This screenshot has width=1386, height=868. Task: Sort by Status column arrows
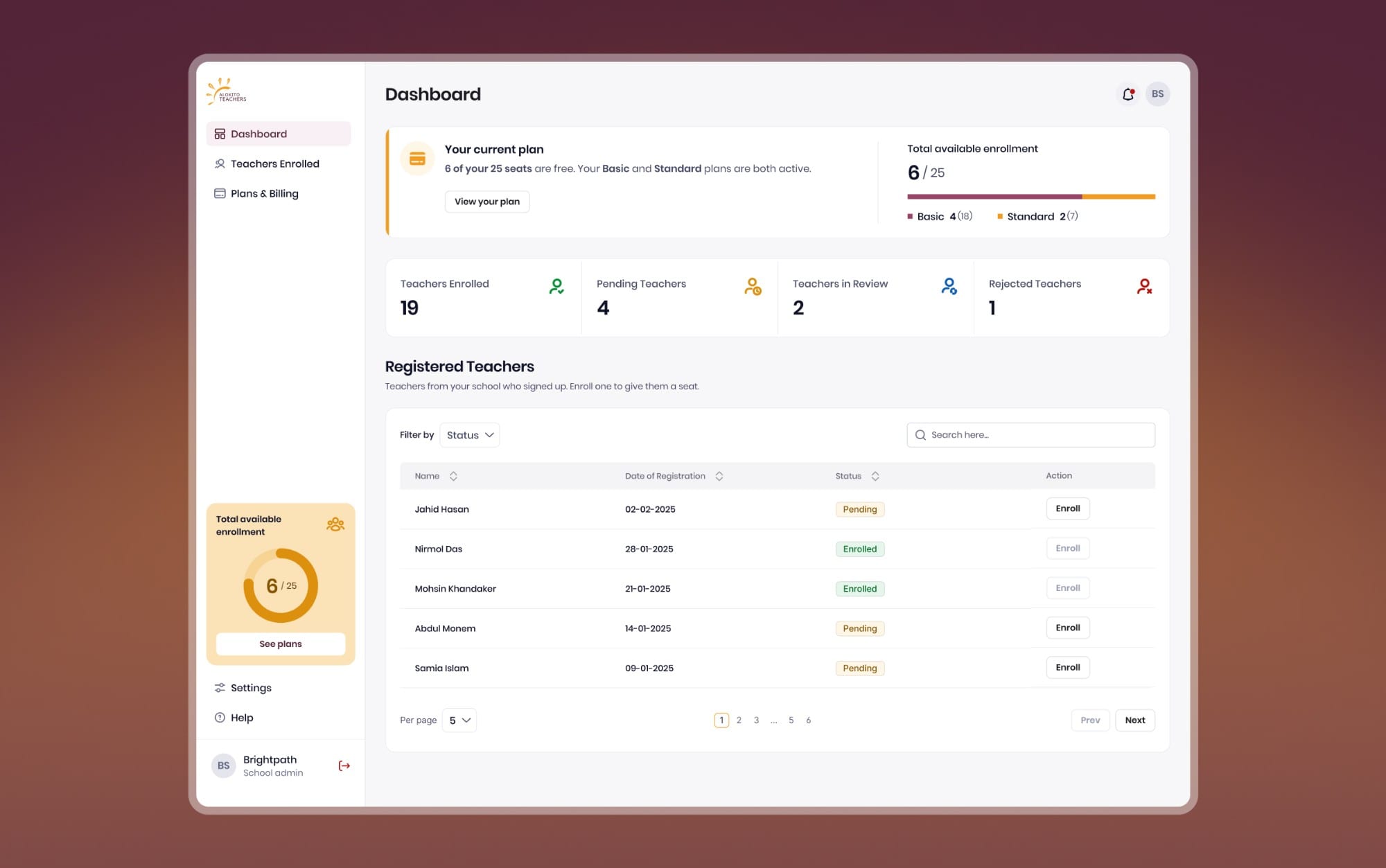coord(875,476)
